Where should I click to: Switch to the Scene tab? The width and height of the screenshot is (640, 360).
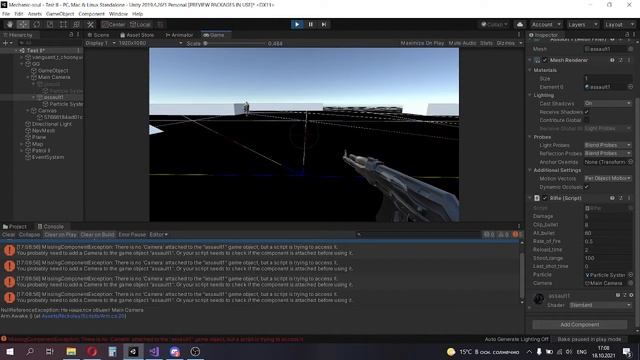(x=98, y=35)
